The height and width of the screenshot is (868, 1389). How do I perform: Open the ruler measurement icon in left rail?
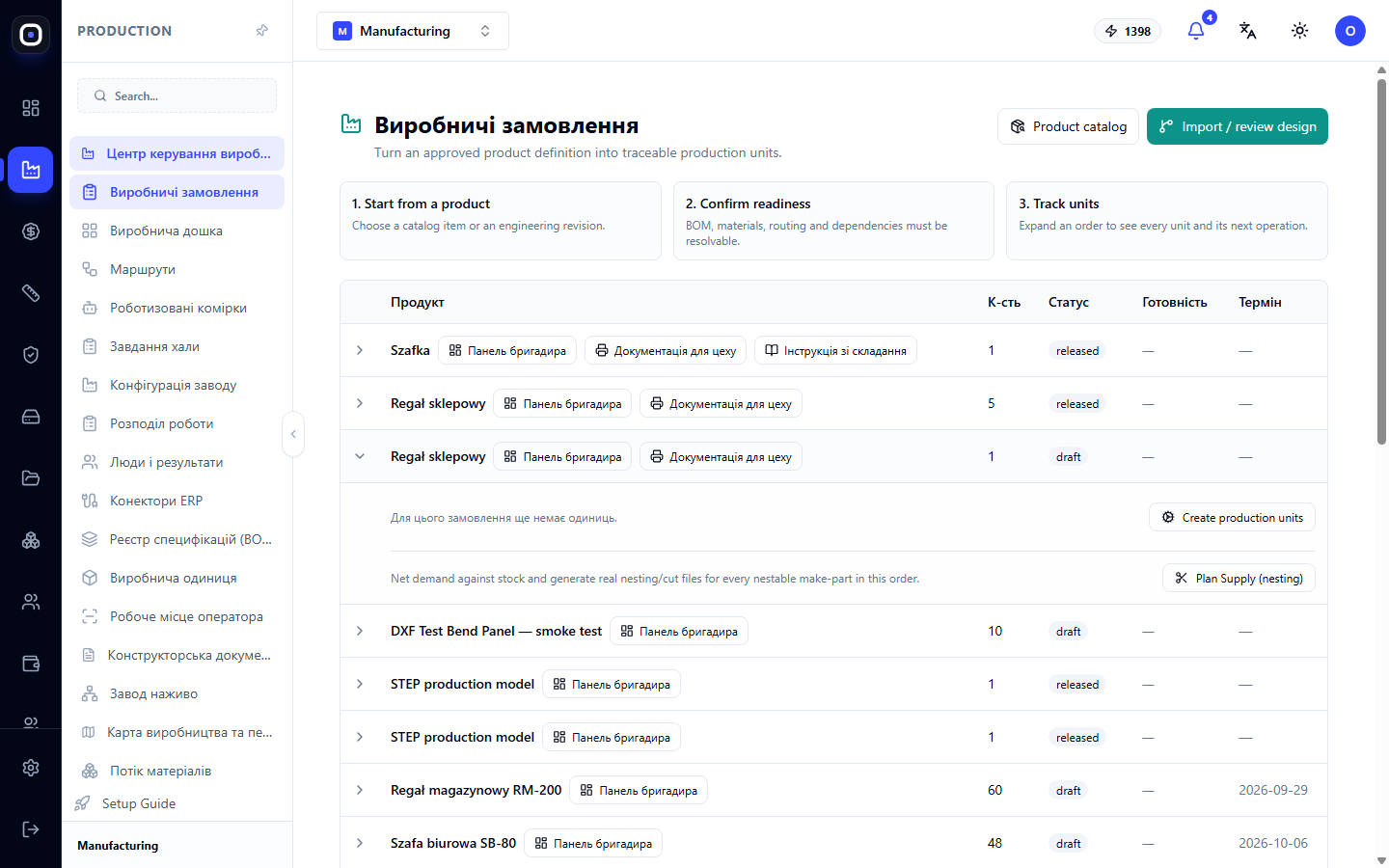coord(31,293)
